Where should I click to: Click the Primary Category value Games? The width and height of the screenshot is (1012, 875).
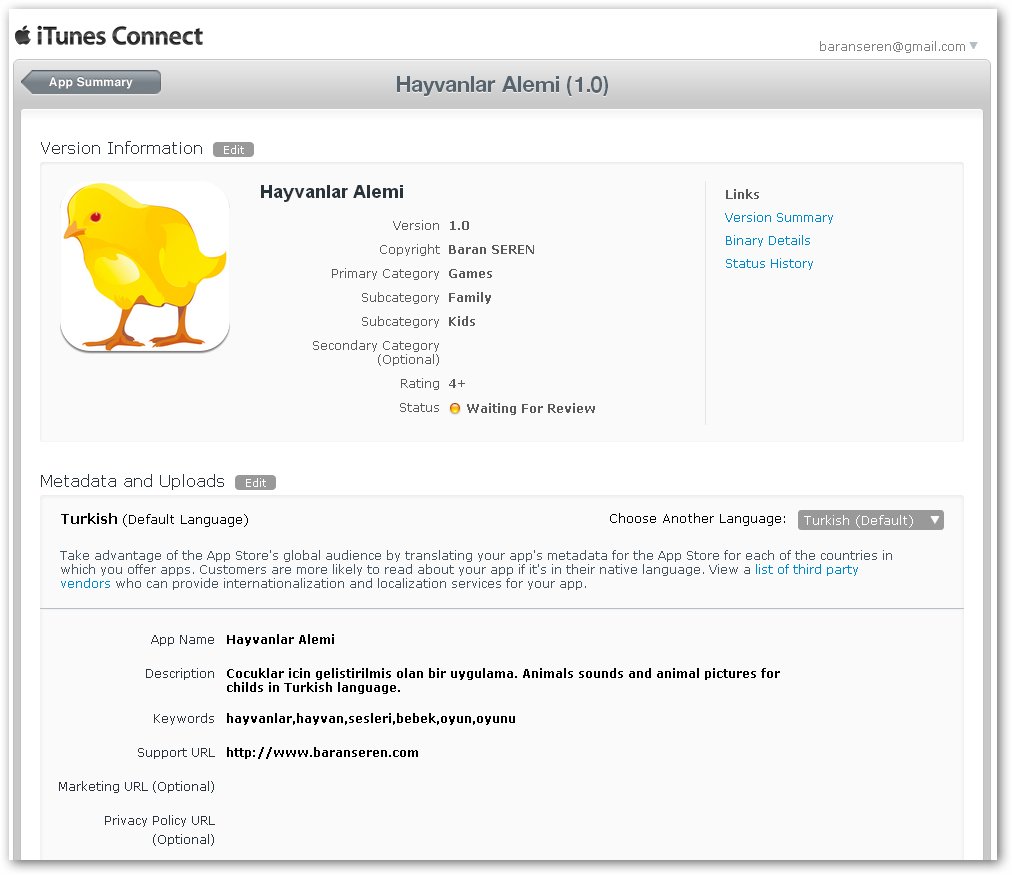coord(470,274)
